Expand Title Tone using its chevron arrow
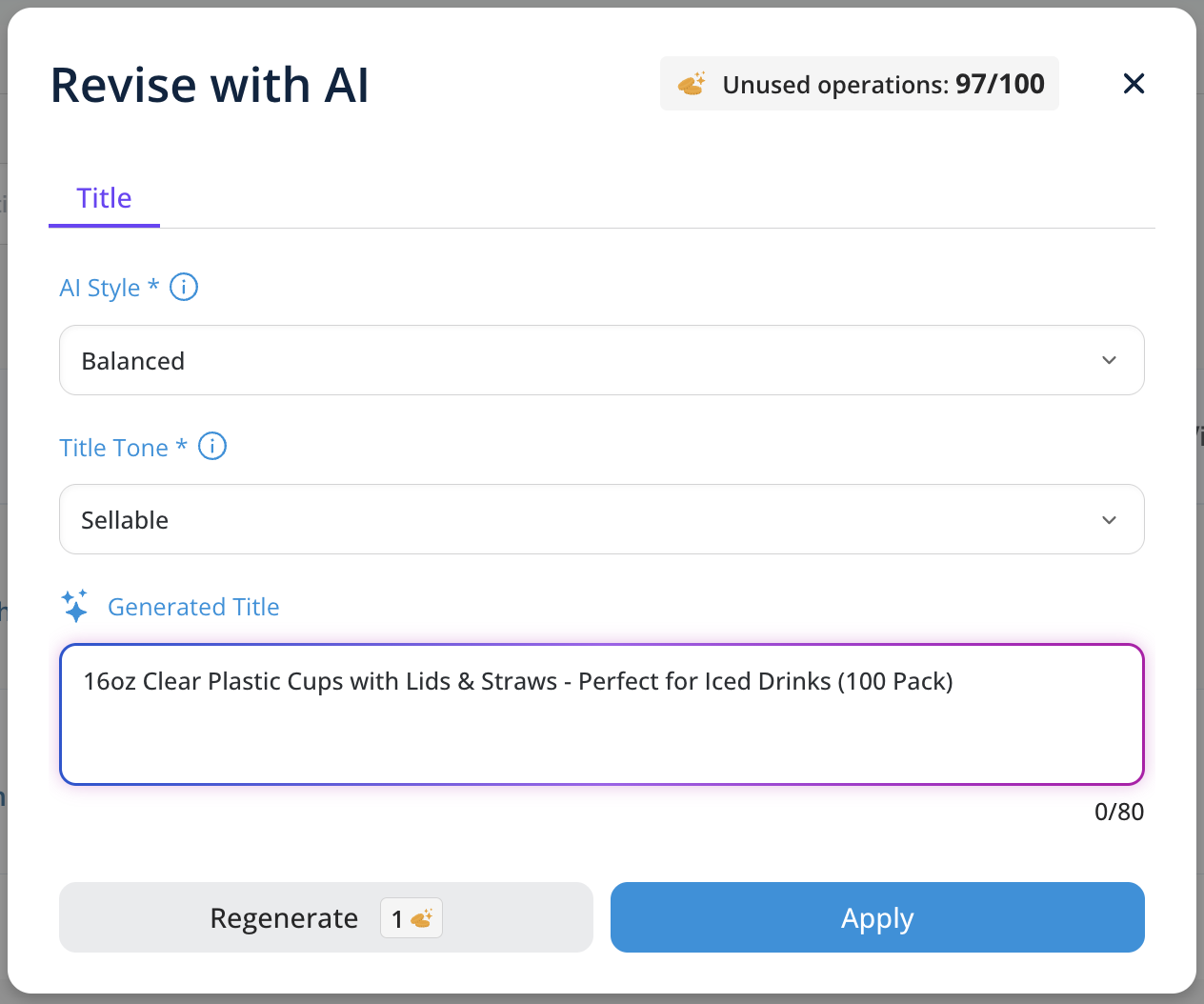1204x1004 pixels. 1109,520
